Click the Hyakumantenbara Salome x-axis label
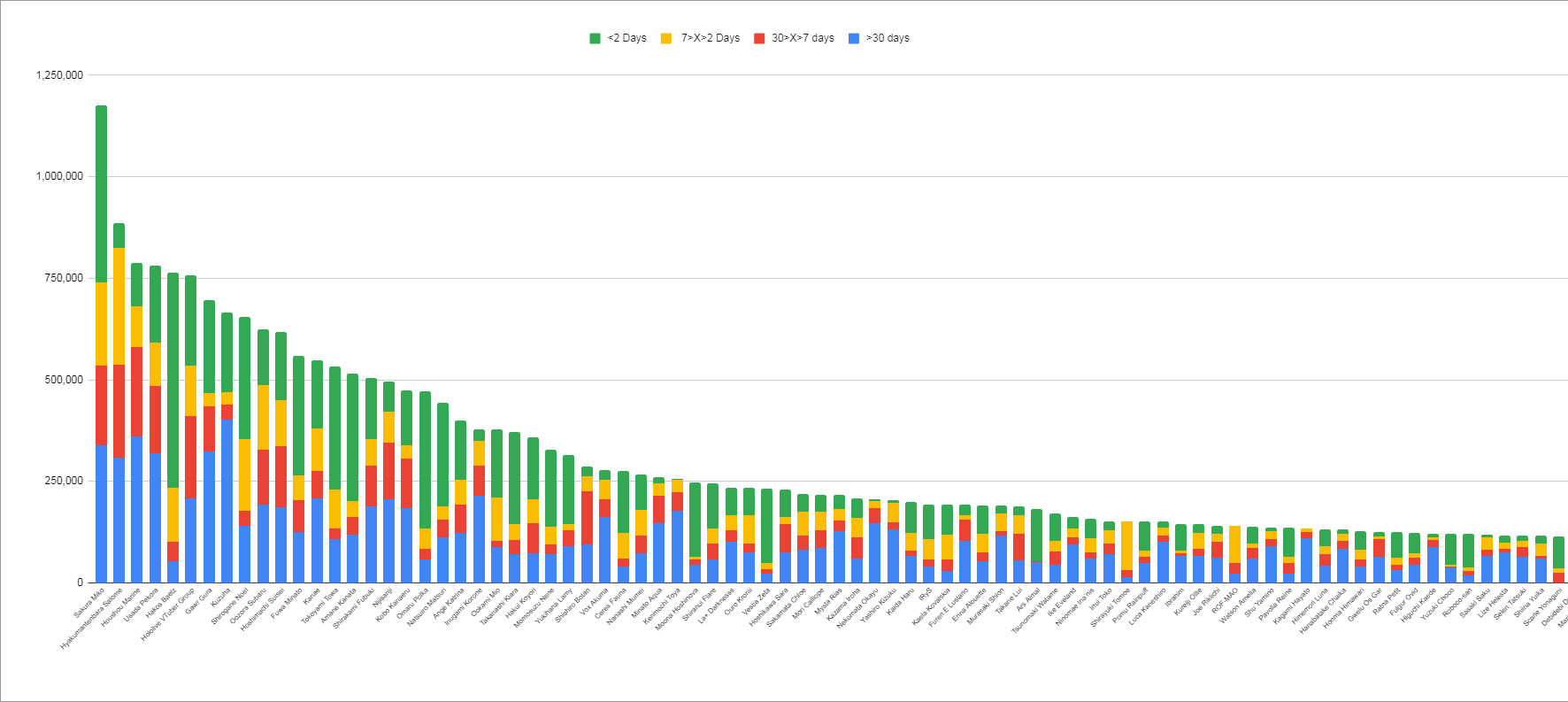Screen dimensions: 1568x702 pos(92,618)
